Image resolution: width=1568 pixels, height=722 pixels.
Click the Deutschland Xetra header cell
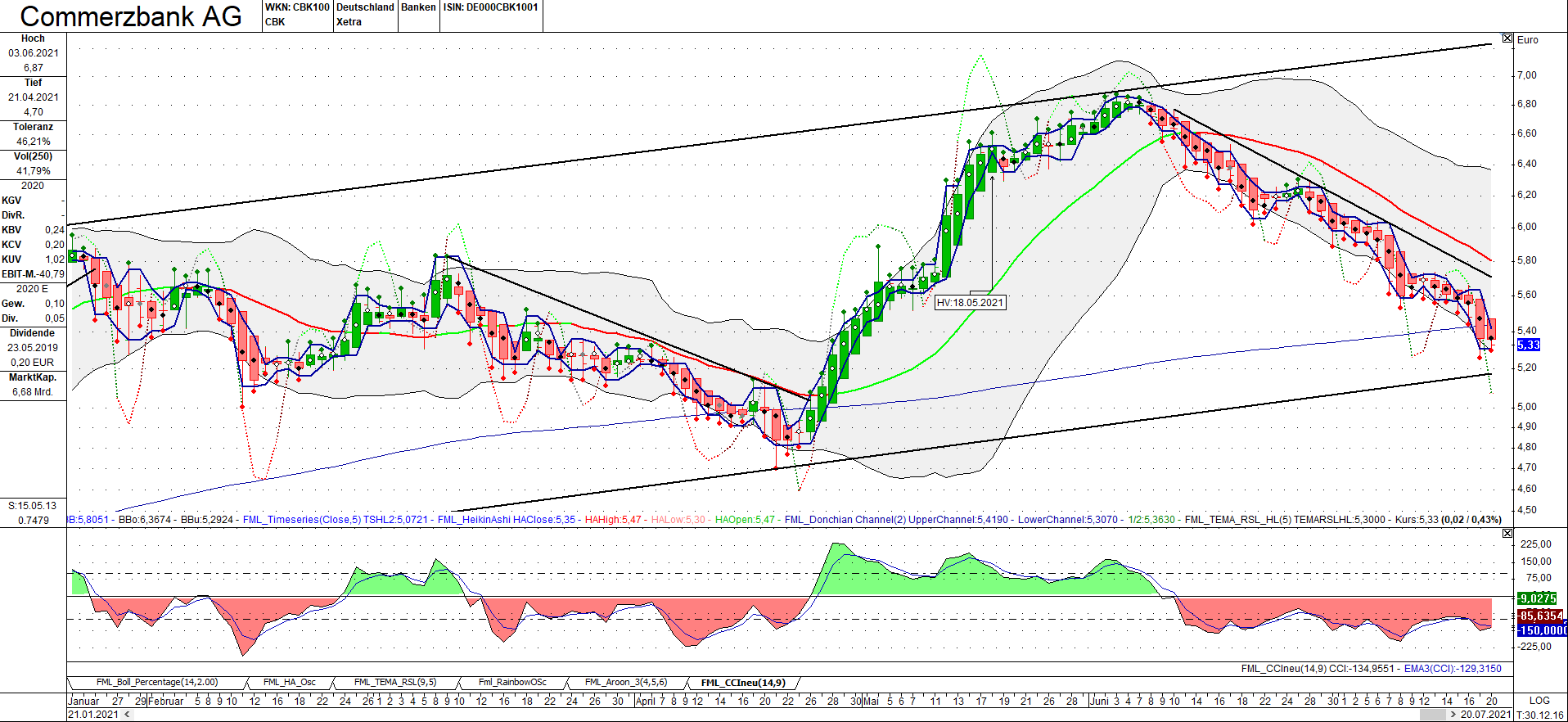(365, 16)
